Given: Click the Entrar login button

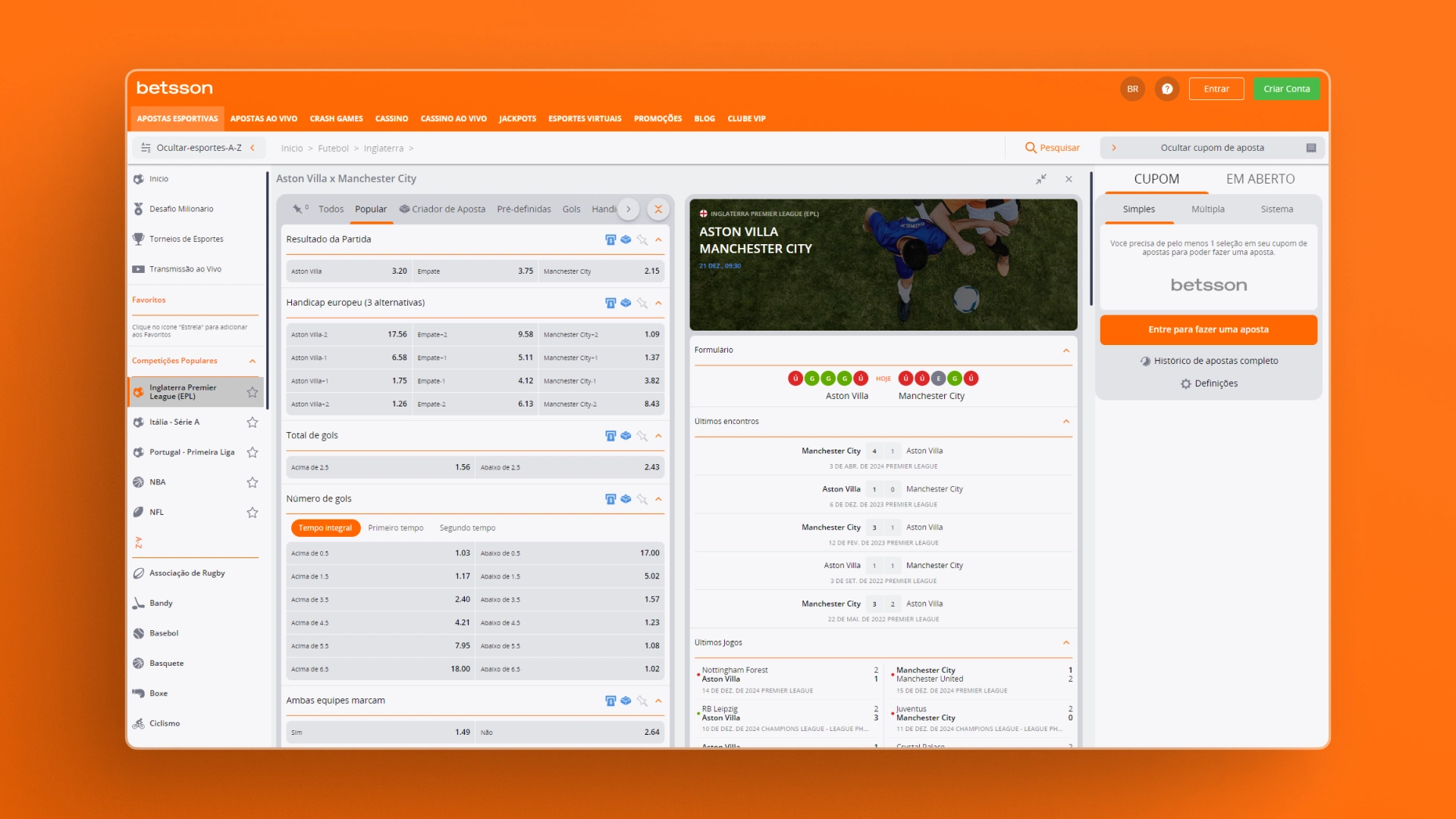Looking at the screenshot, I should 1216,89.
